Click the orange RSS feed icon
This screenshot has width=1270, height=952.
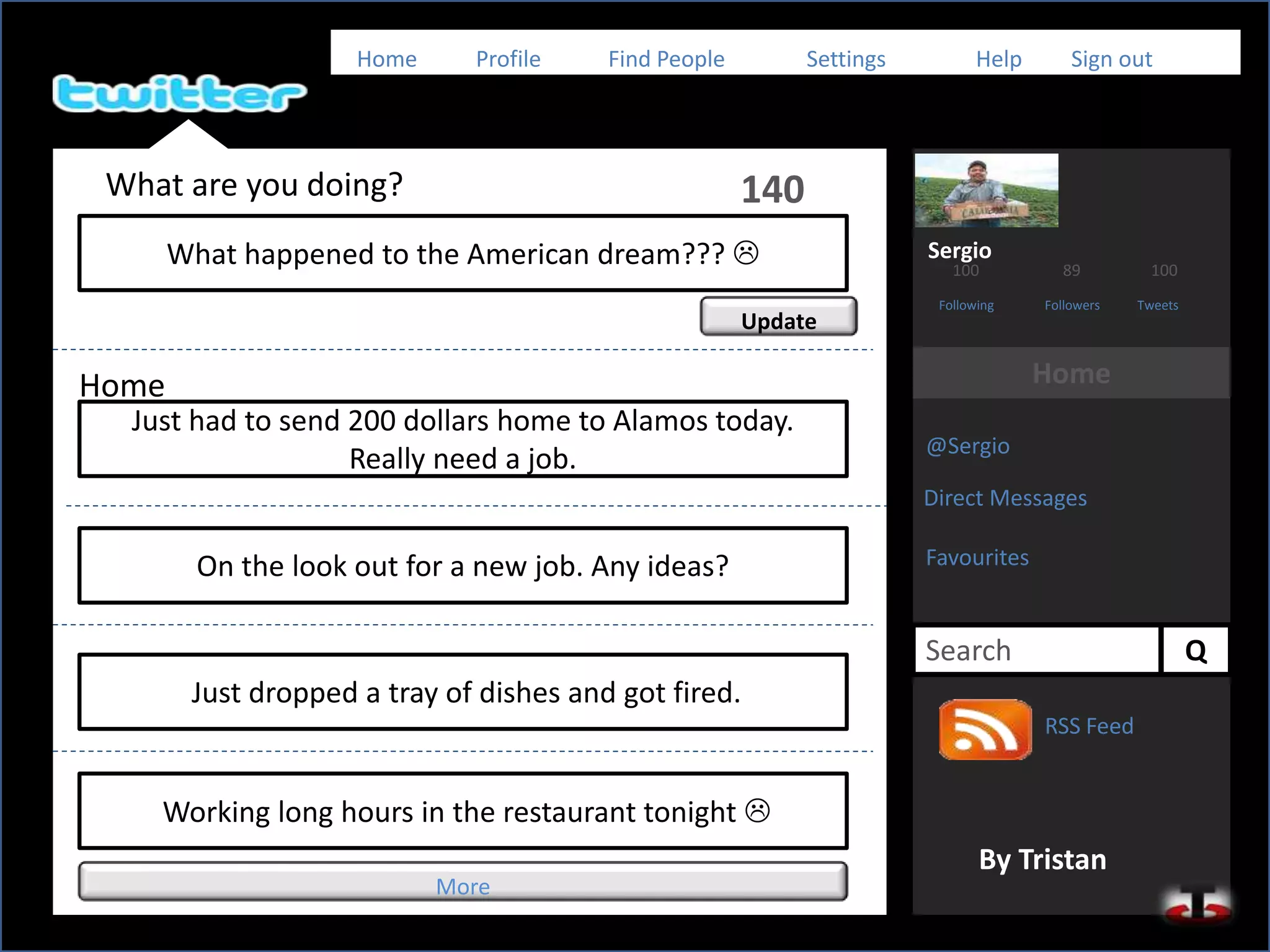tap(985, 729)
